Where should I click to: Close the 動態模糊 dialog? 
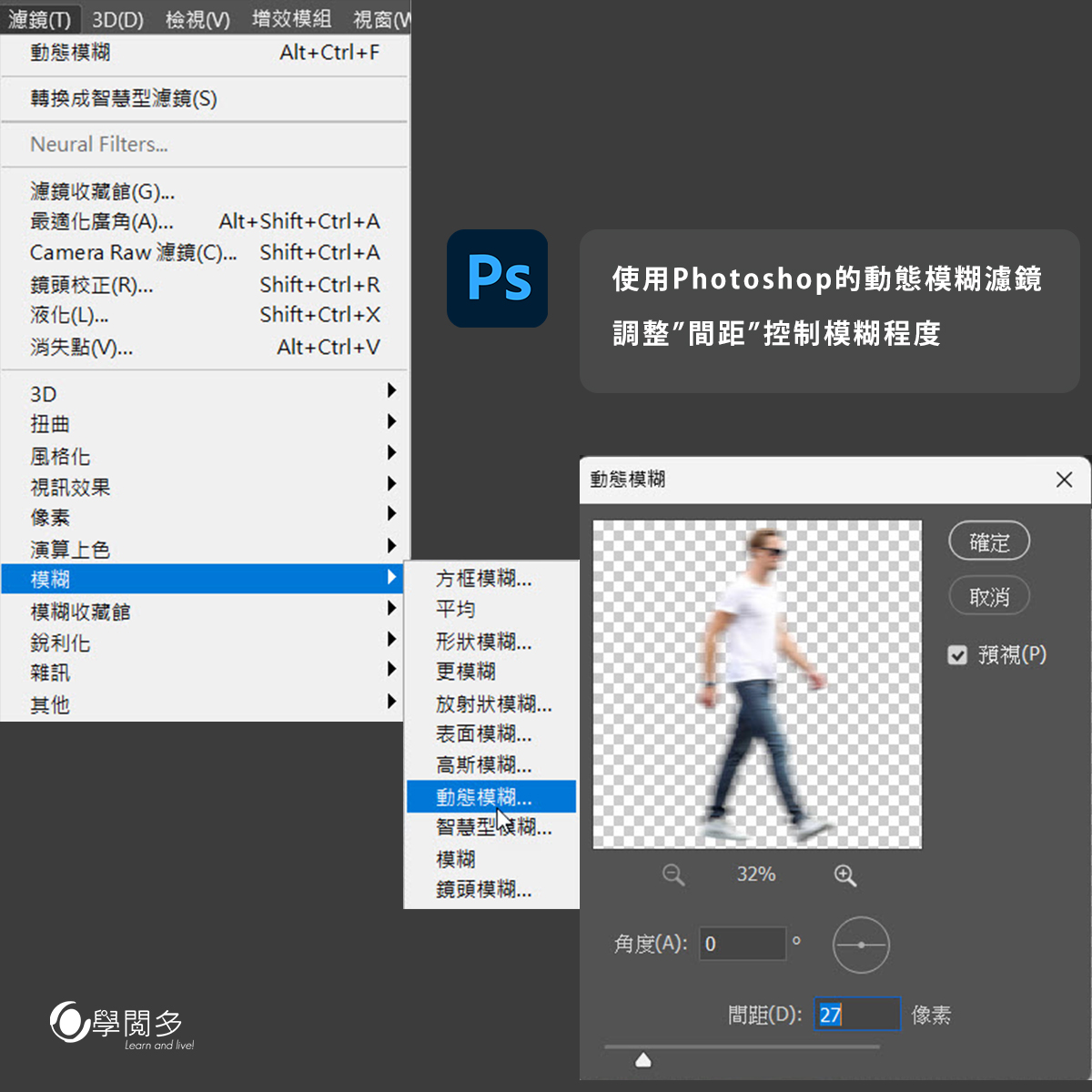point(1064,480)
